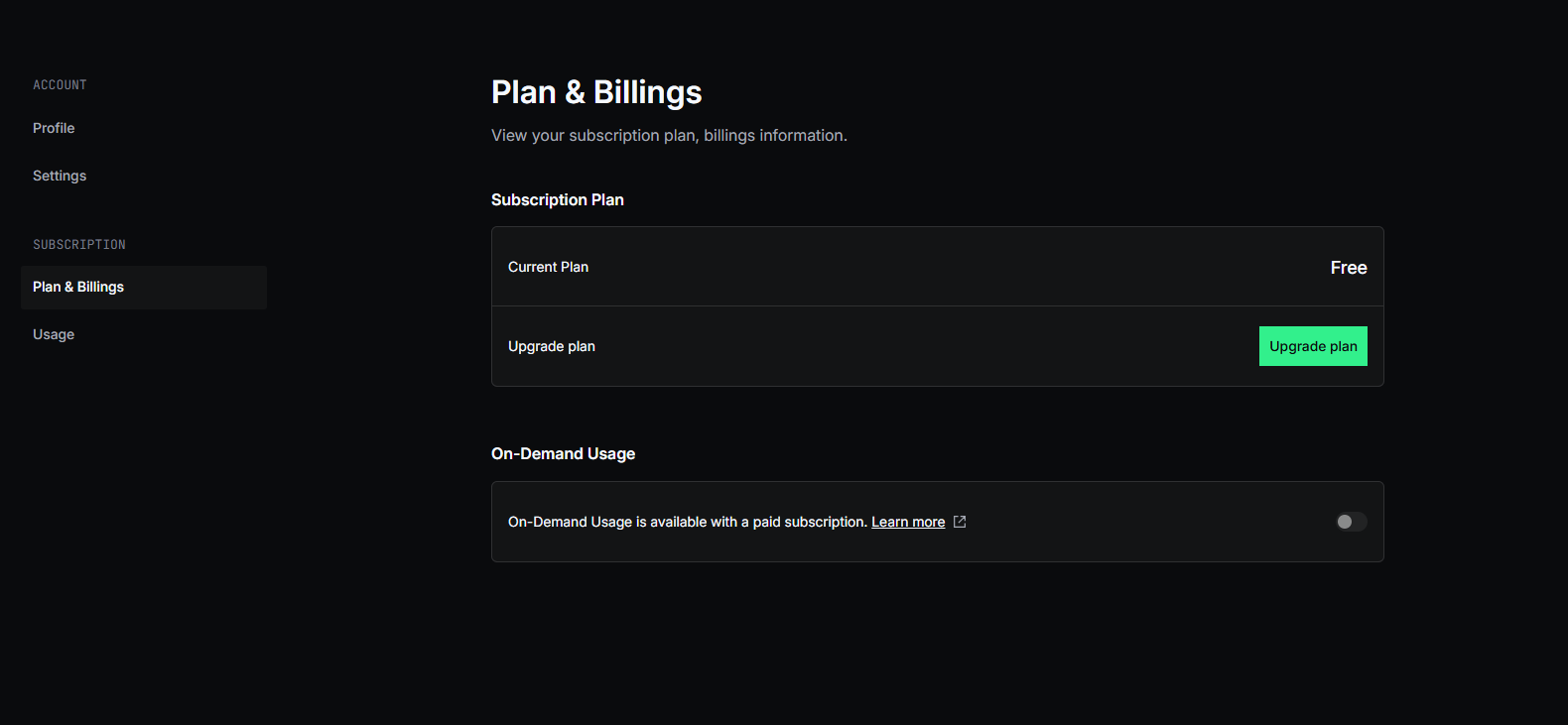Click the Current Plan row label
Screen dimensions: 1568x725
(x=548, y=267)
